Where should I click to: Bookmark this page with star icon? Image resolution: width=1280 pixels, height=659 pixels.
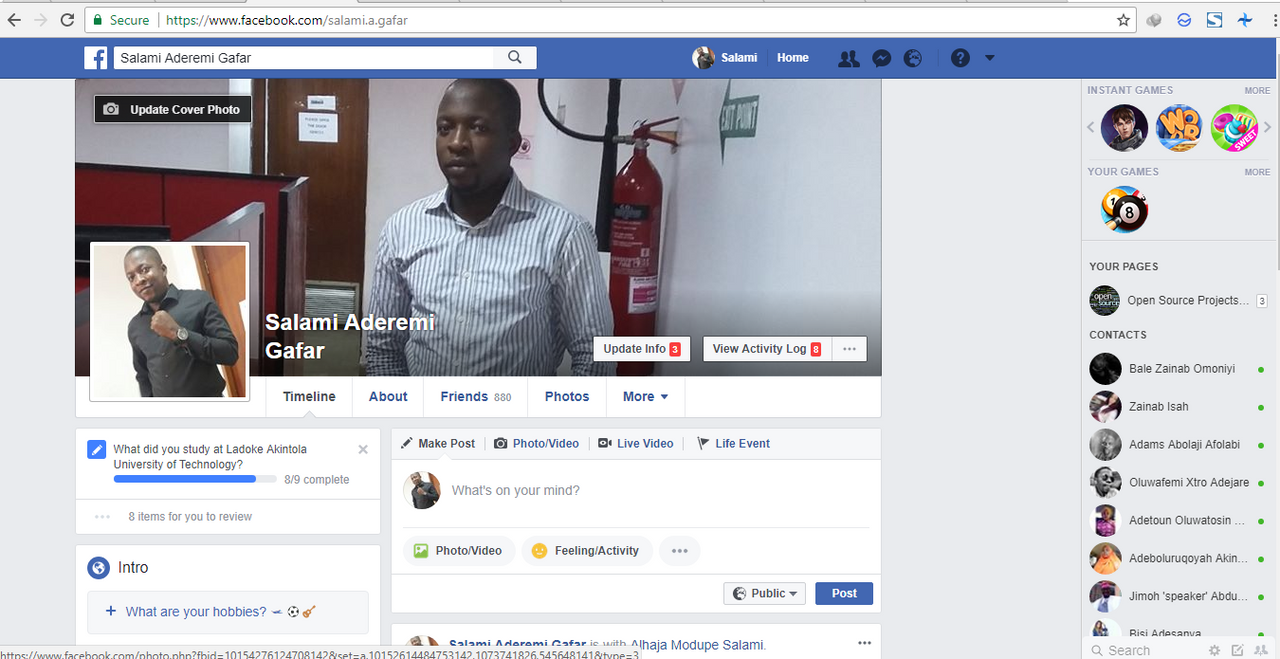[x=1123, y=20]
